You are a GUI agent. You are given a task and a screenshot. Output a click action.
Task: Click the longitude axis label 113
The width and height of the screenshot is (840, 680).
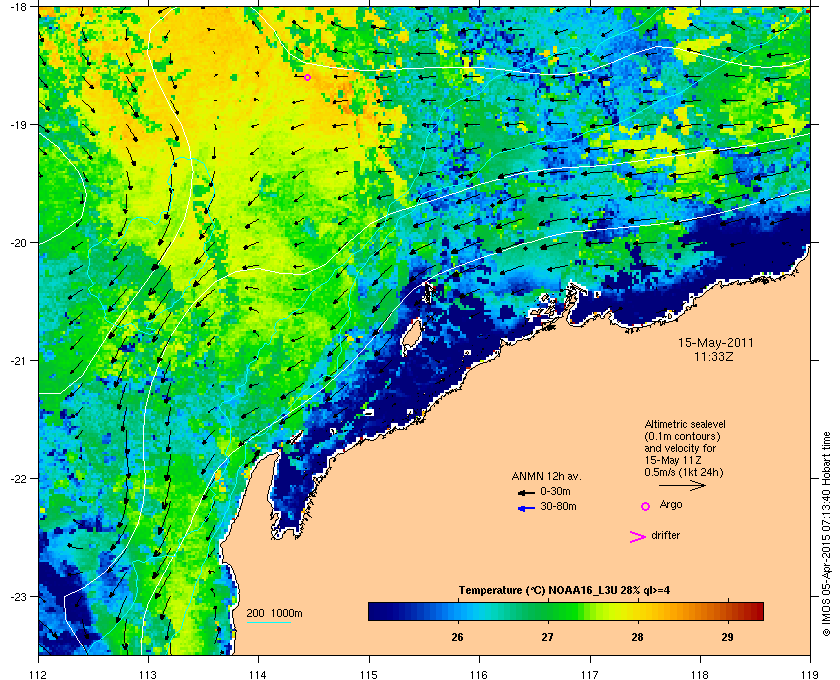148,675
